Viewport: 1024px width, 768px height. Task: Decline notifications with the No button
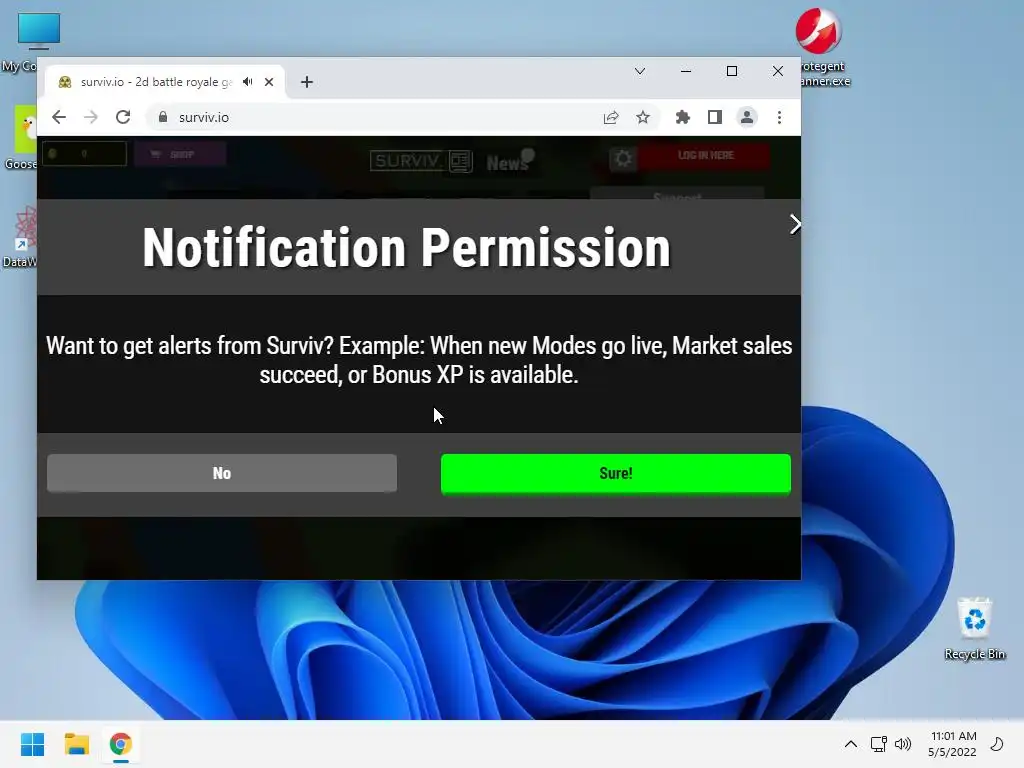pos(221,473)
